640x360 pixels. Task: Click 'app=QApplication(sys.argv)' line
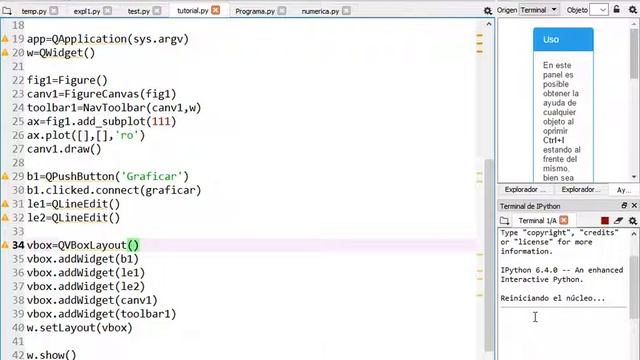click(x=108, y=39)
